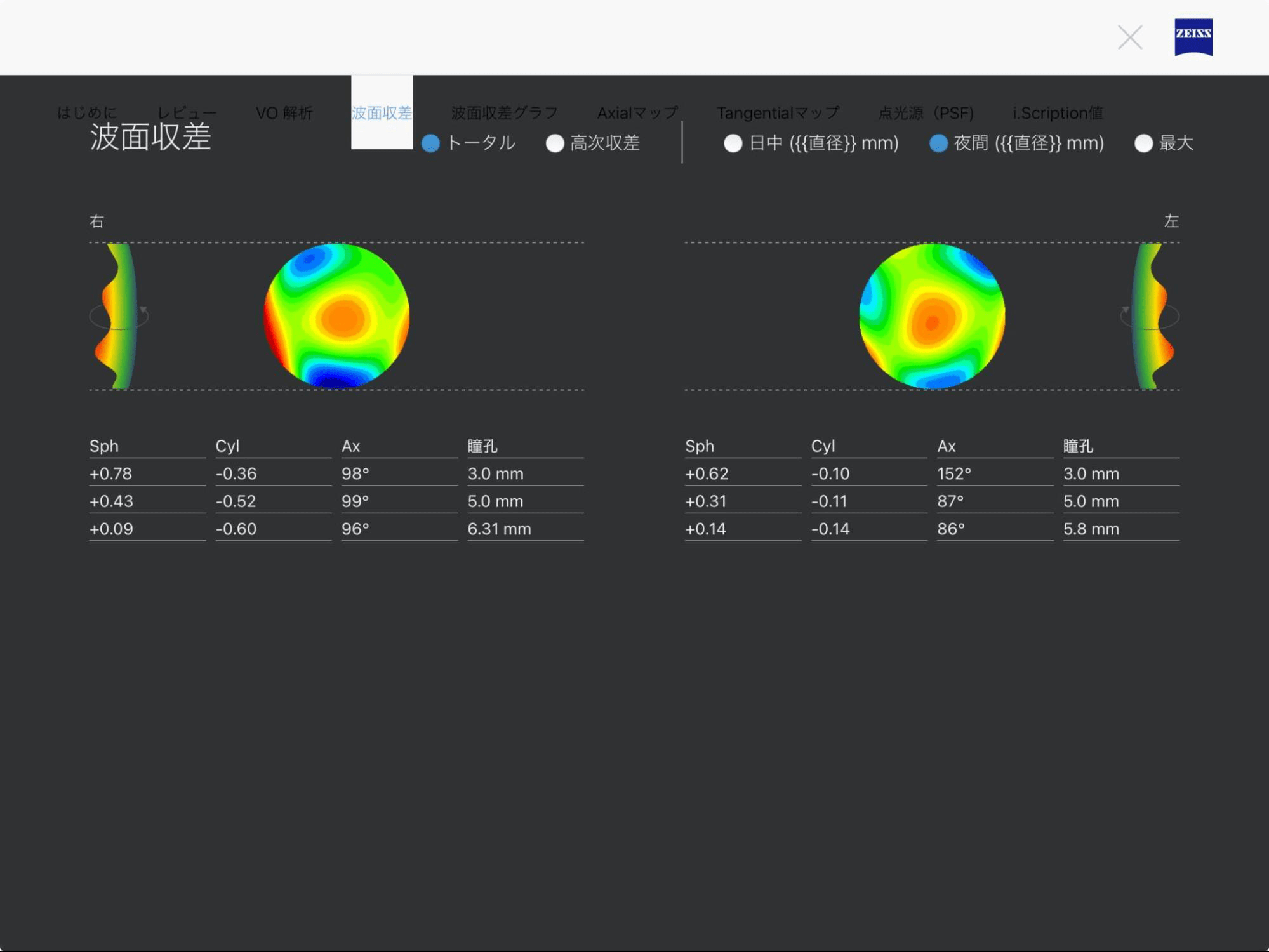Open the 波面収差グラフ tab
This screenshot has height=952, width=1269.
pyautogui.click(x=504, y=113)
